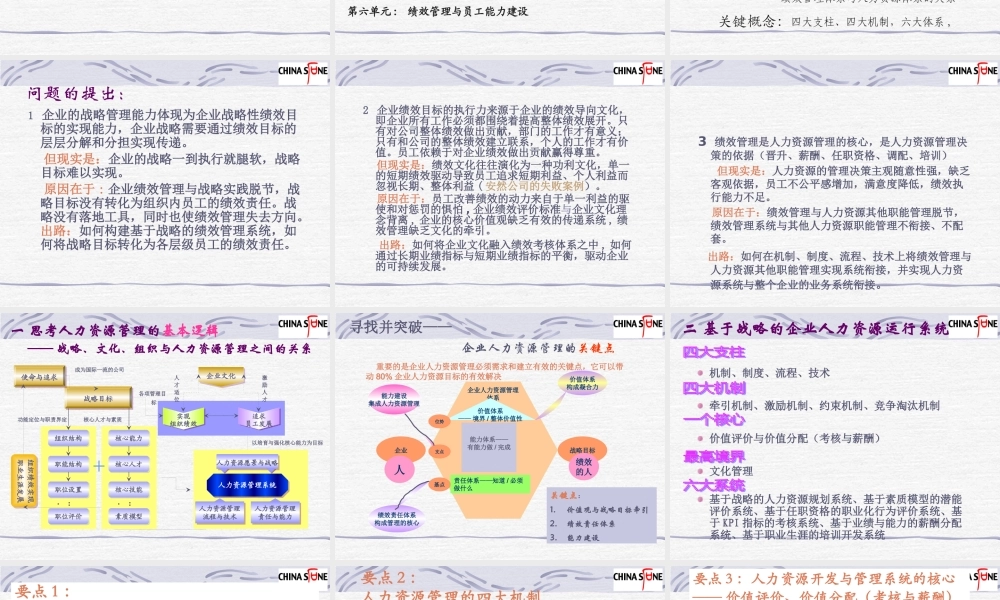Click the 职能结构 box
The image size is (1000, 600).
(68, 464)
